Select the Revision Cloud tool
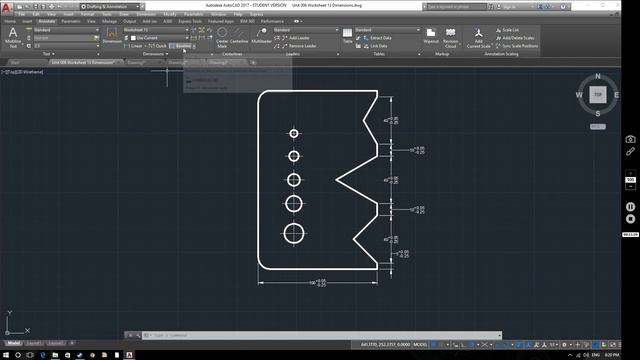Viewport: 640px width, 360px height. (x=450, y=38)
